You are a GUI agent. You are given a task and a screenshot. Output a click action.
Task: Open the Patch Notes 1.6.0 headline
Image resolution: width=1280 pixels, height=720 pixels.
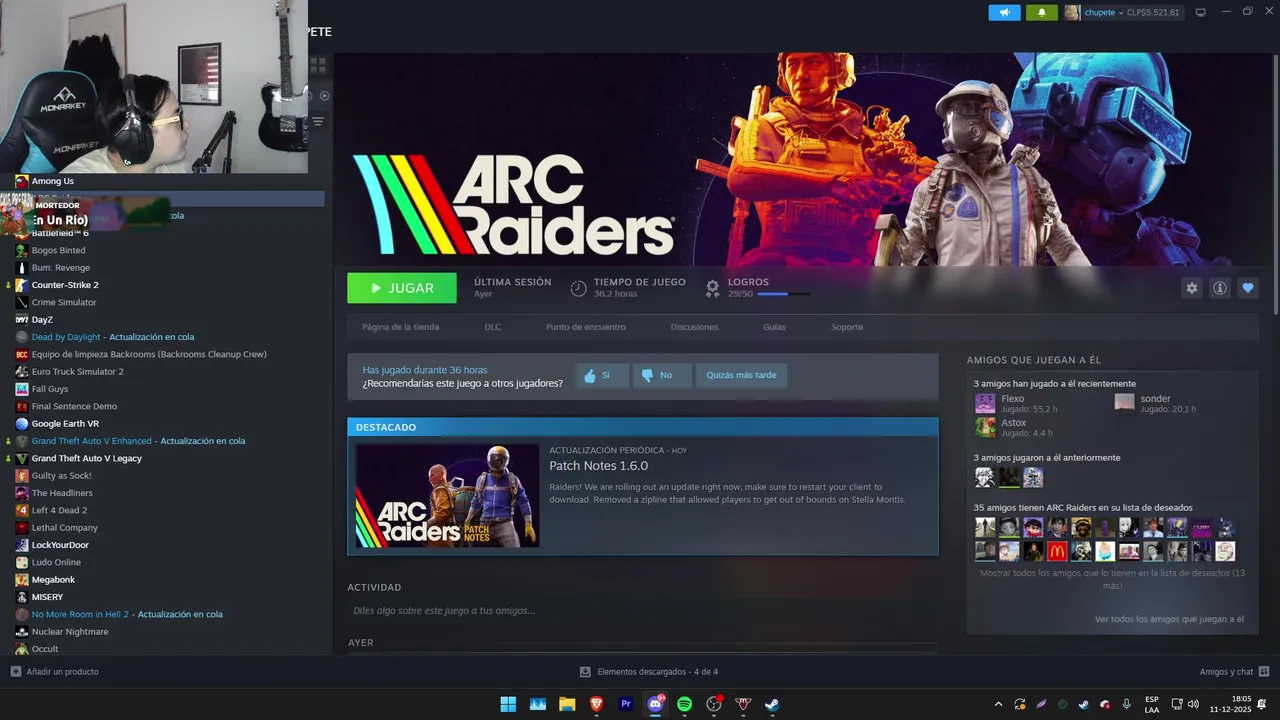tap(598, 466)
